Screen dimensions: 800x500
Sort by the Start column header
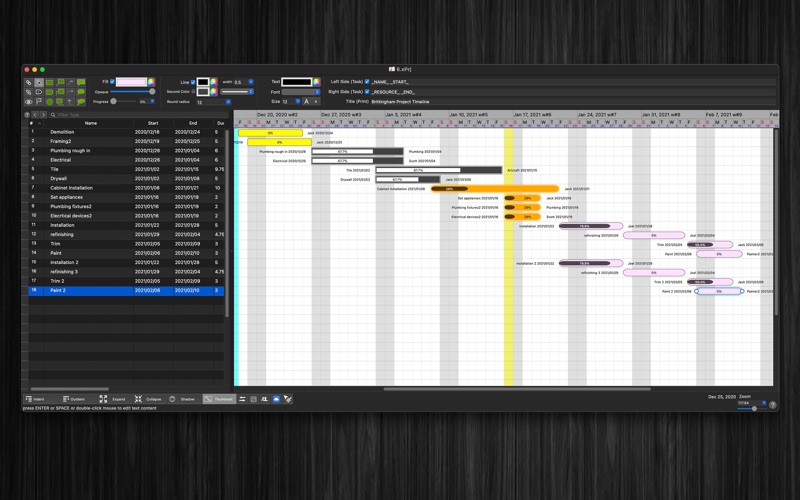153,123
